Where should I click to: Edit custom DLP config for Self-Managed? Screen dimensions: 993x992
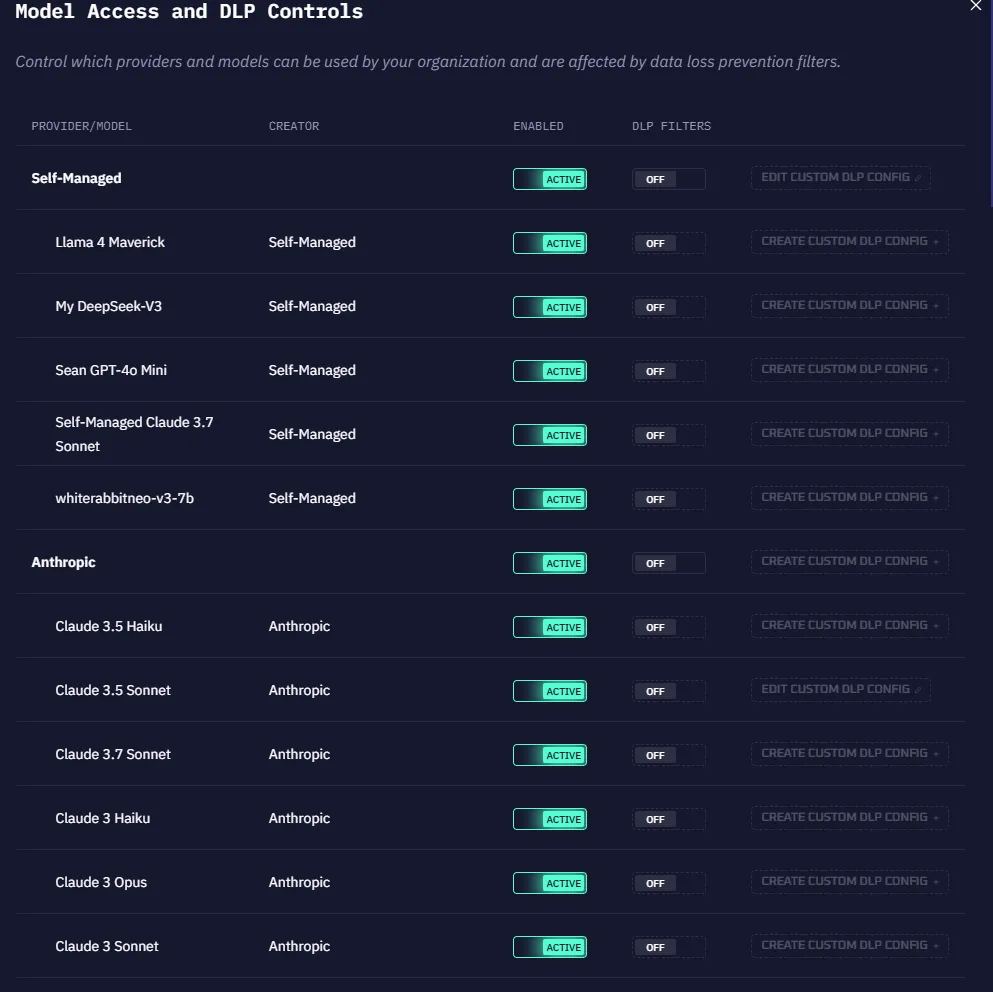click(x=841, y=178)
